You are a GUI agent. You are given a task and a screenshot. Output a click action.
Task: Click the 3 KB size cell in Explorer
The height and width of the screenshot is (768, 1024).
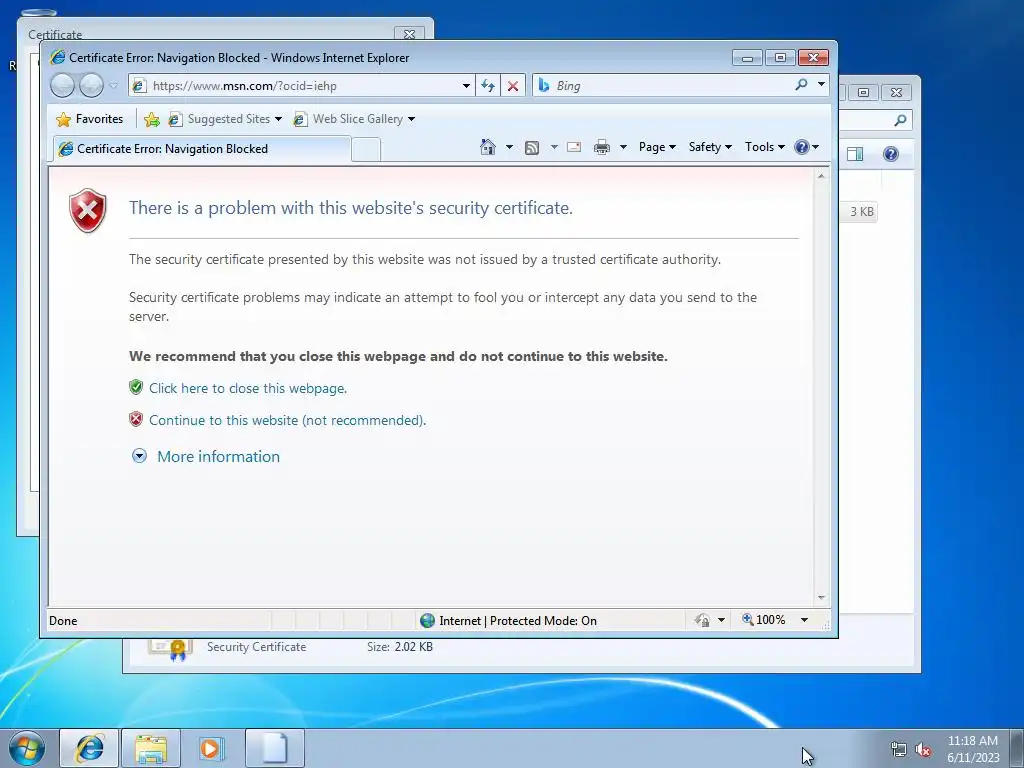coord(861,212)
